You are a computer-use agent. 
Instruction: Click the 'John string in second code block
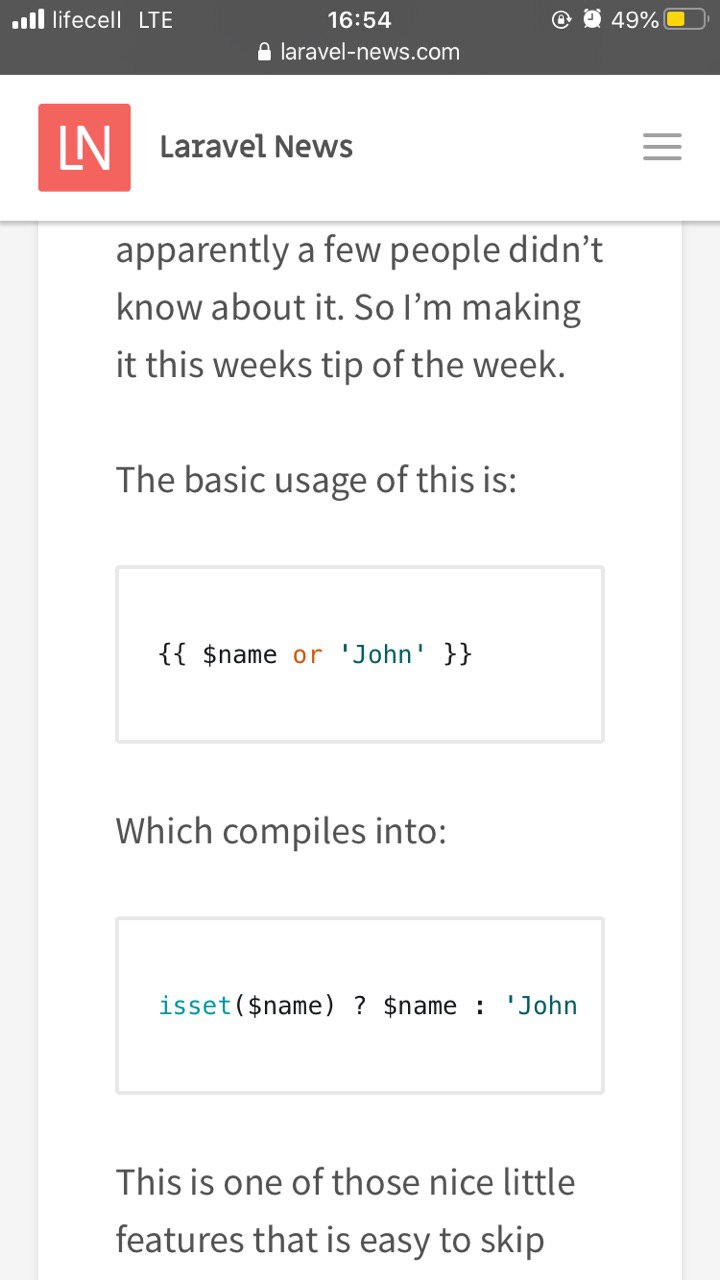542,1006
